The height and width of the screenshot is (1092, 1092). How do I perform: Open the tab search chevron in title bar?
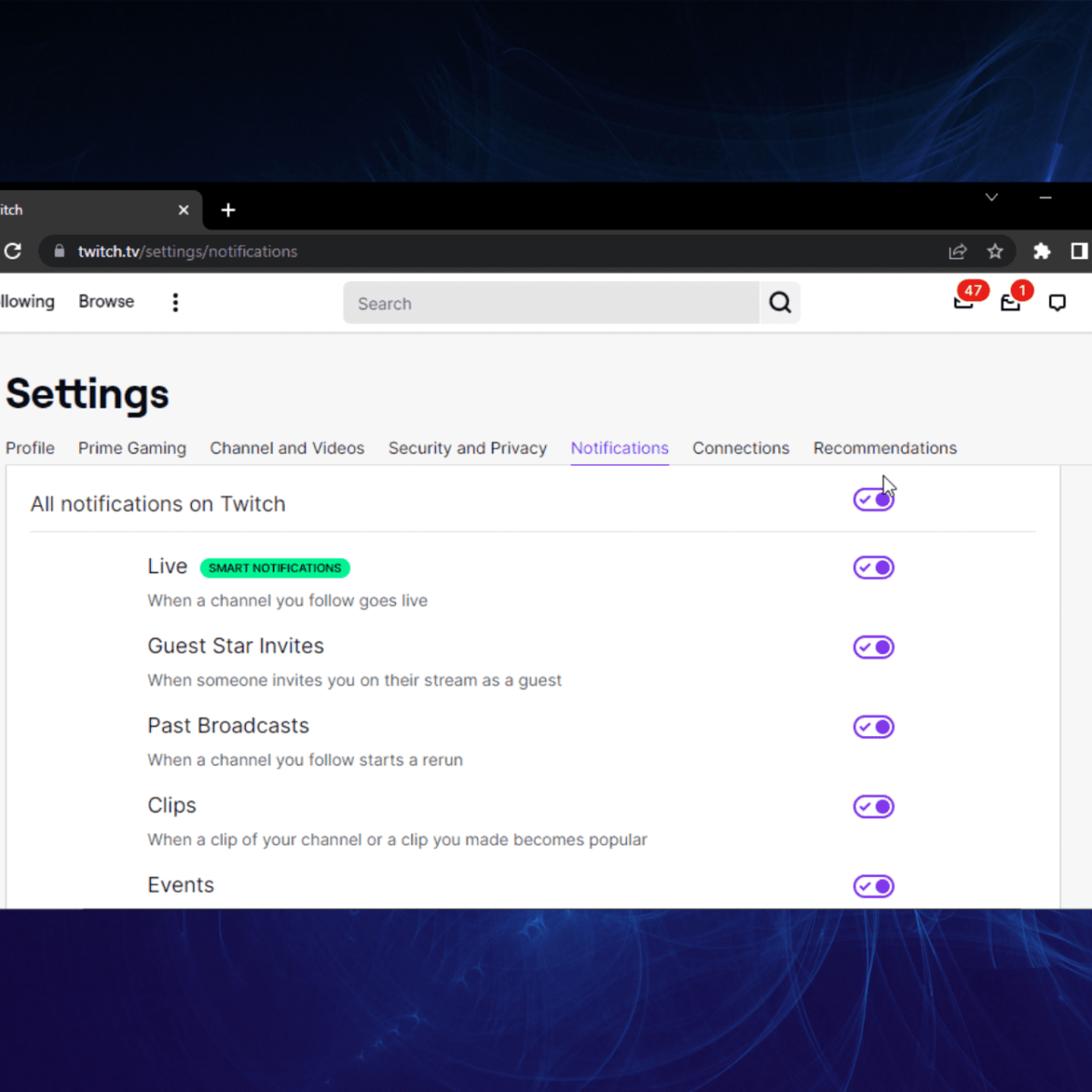(992, 197)
